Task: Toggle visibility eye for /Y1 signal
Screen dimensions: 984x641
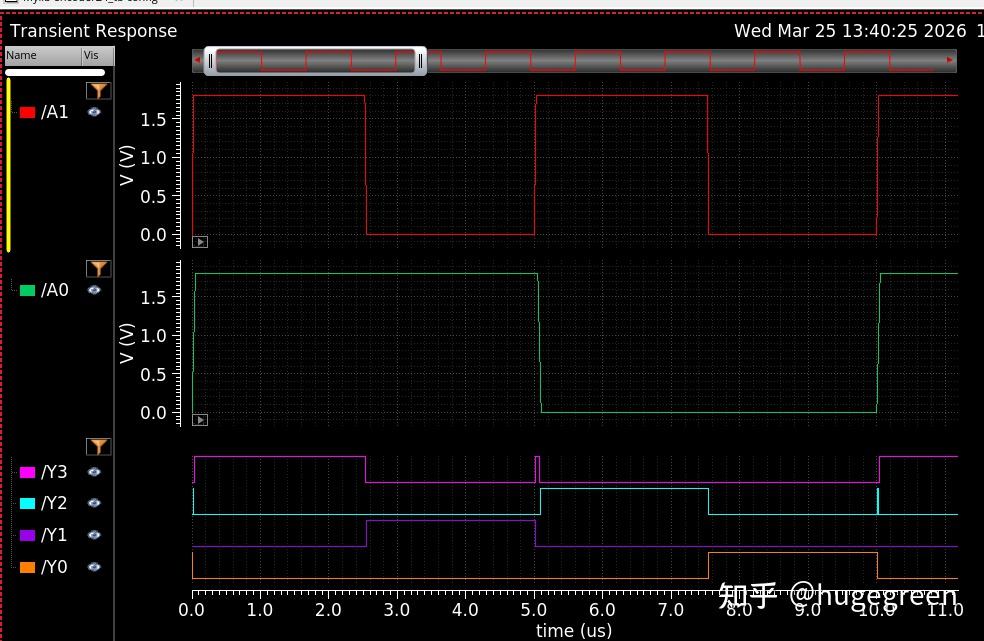Action: point(94,535)
